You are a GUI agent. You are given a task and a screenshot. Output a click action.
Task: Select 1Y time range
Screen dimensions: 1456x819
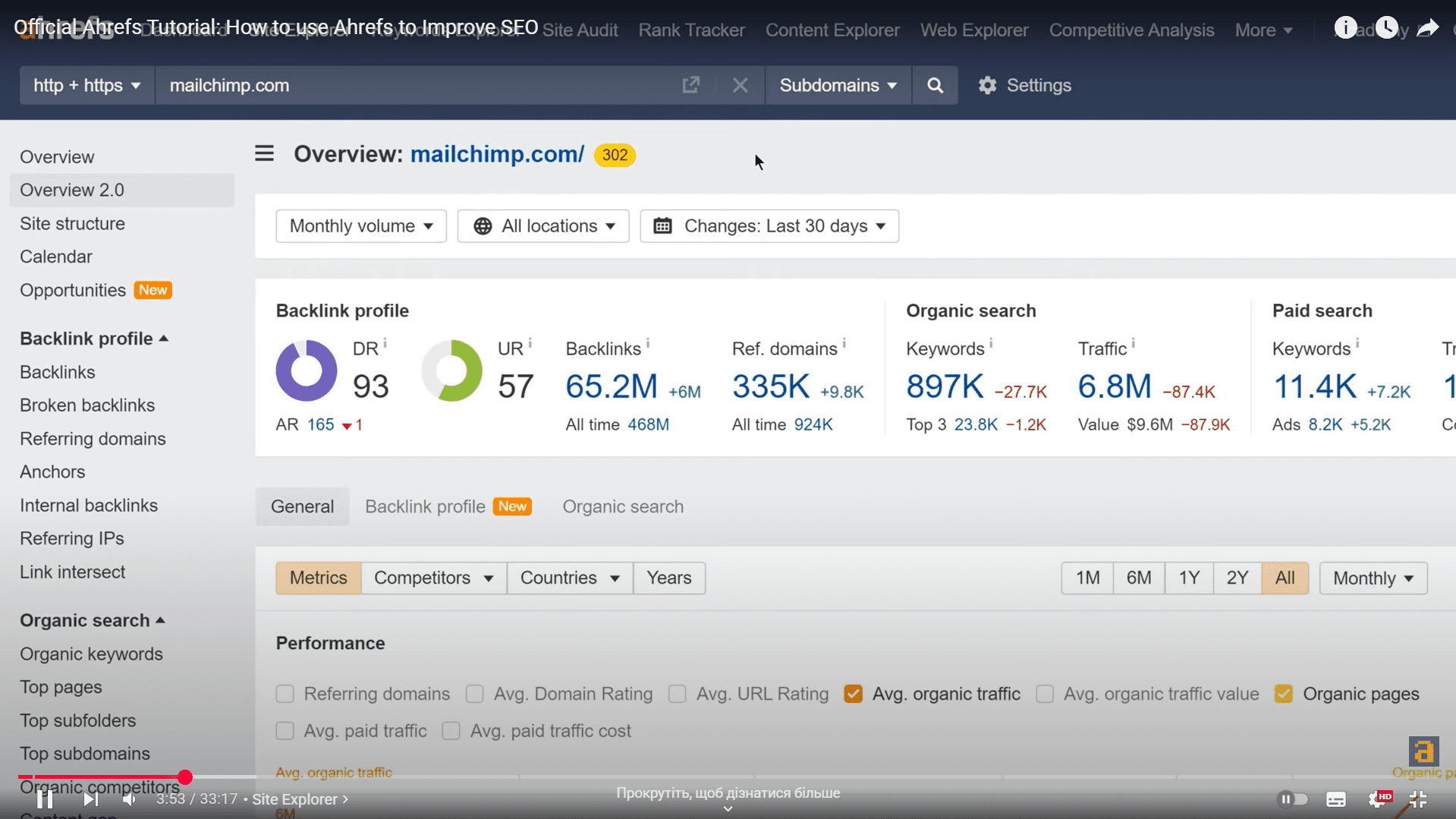1189,578
